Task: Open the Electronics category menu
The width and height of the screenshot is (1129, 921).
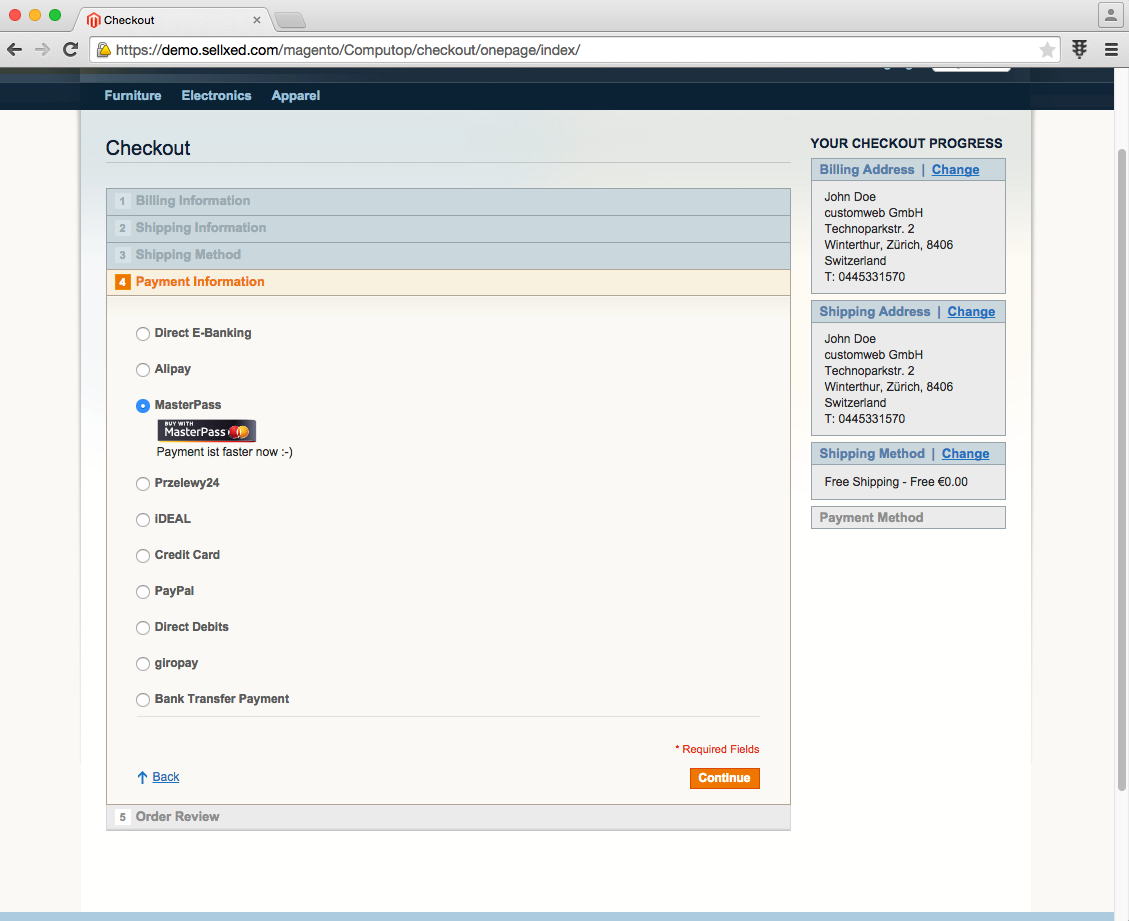Action: click(x=216, y=96)
